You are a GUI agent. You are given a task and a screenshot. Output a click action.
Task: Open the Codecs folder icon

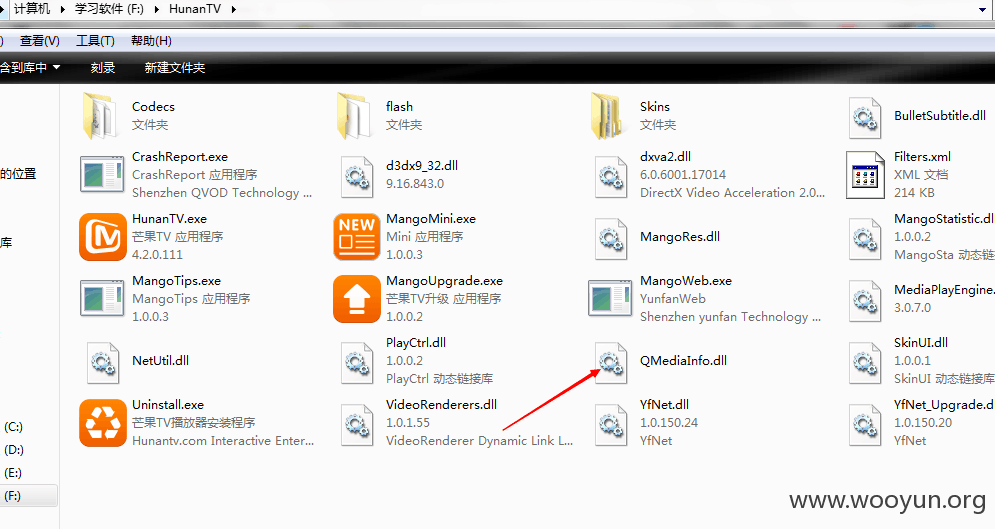[x=102, y=115]
